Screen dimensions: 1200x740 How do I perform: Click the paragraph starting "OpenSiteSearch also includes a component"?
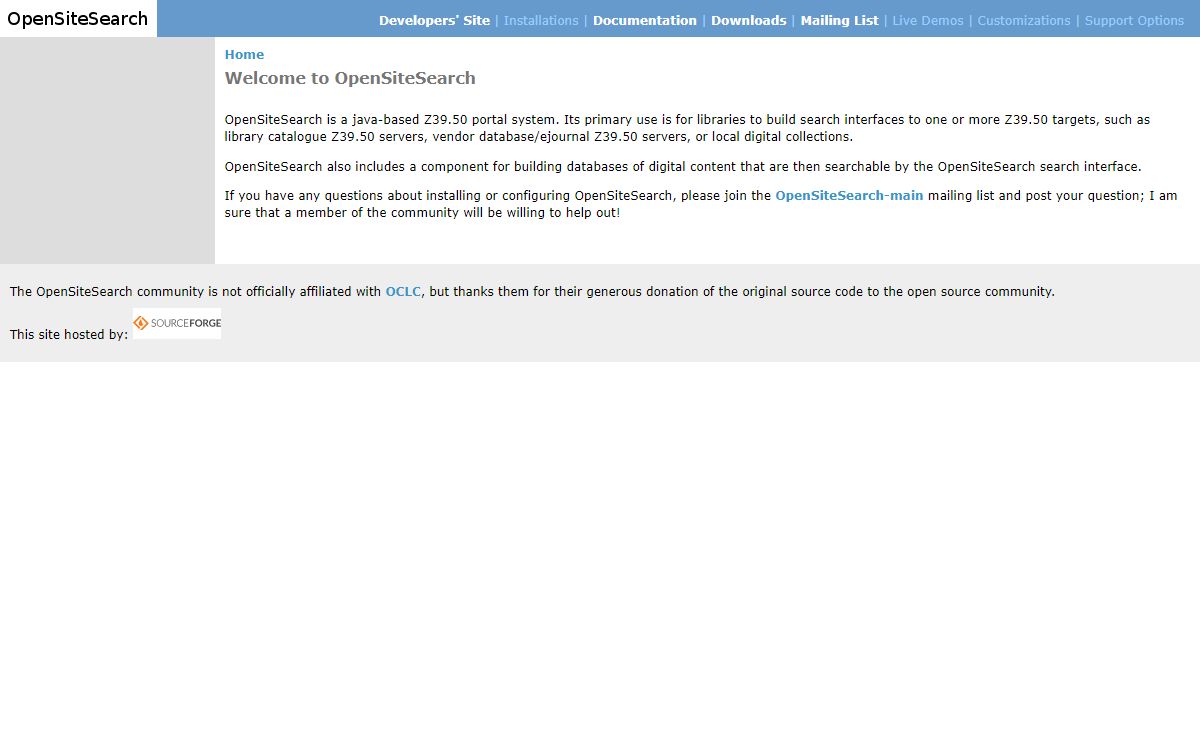[x=683, y=167]
